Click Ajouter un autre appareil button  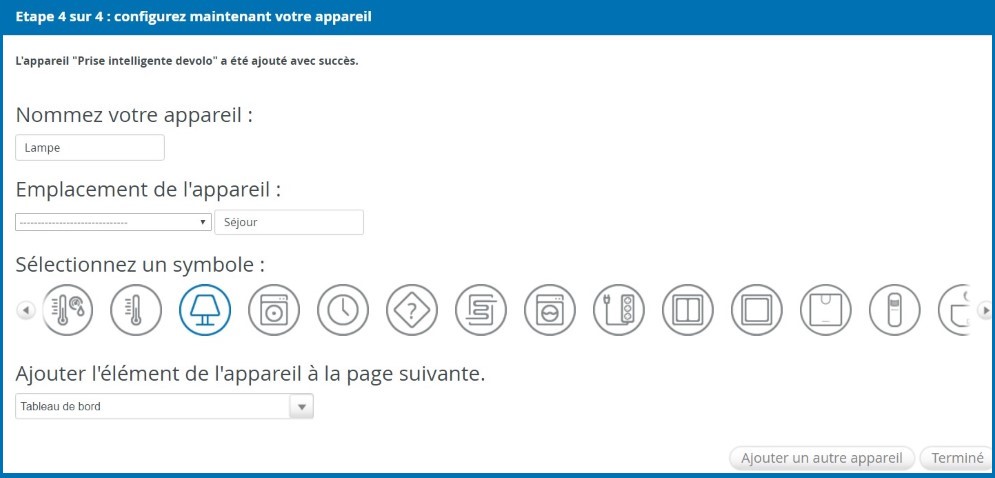(x=822, y=458)
